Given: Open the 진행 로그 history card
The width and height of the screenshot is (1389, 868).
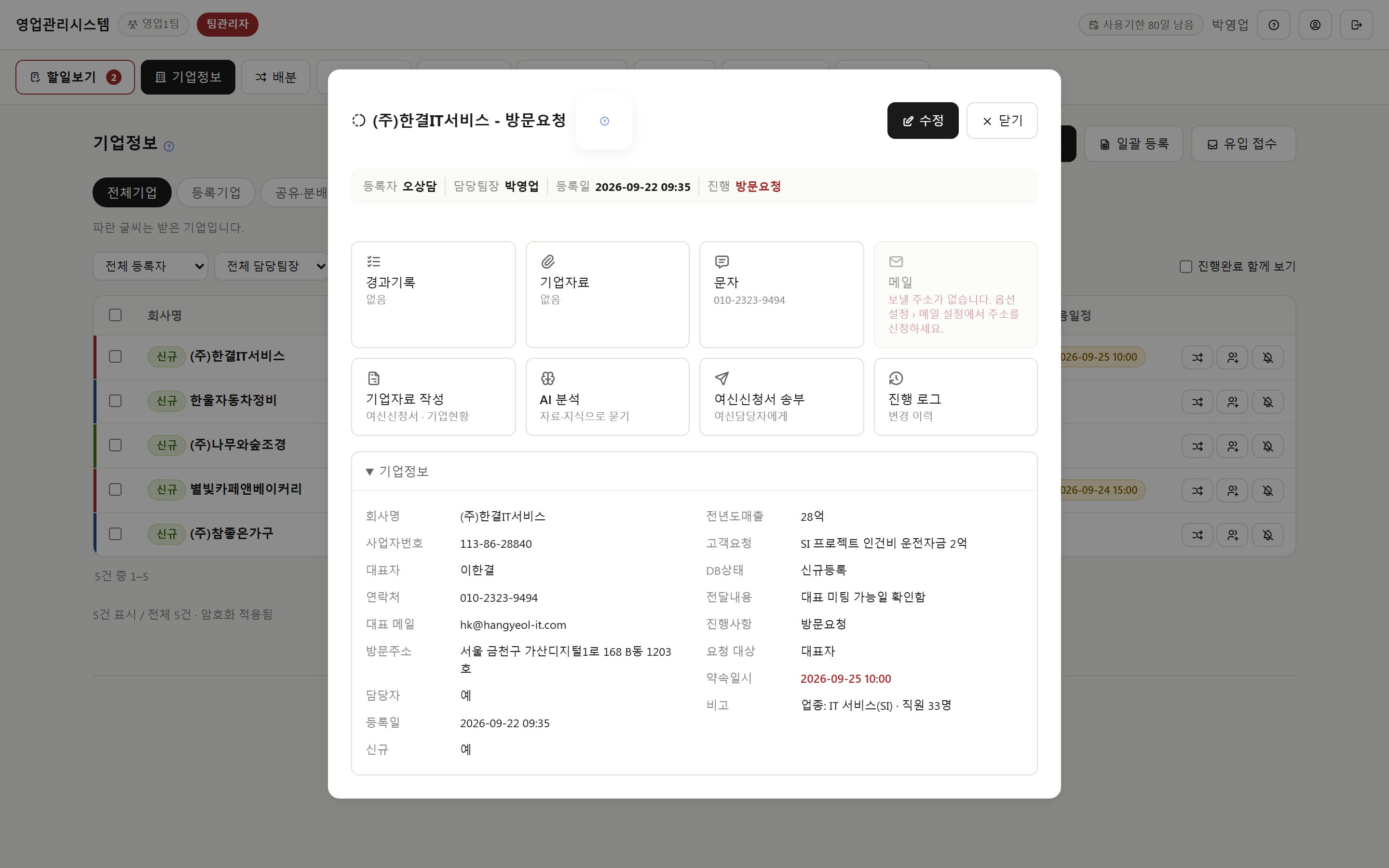Looking at the screenshot, I should 955,397.
